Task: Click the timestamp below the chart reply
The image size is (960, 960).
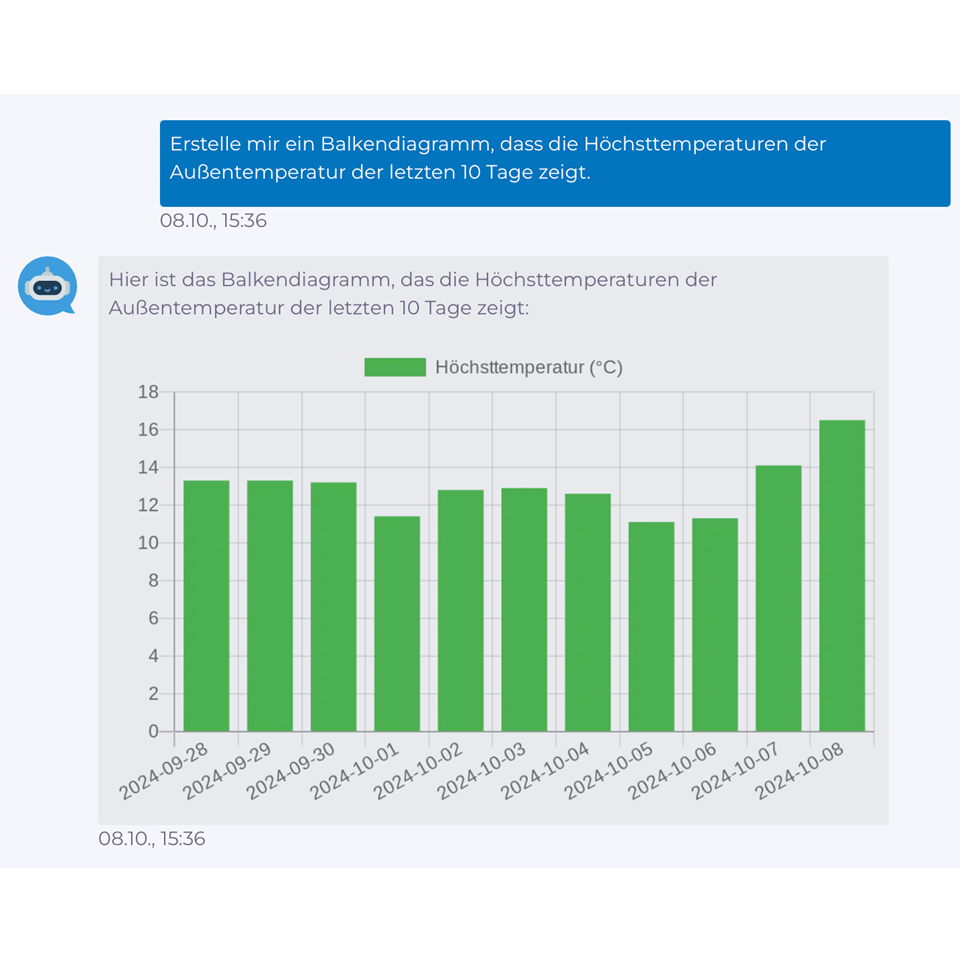Action: 151,839
